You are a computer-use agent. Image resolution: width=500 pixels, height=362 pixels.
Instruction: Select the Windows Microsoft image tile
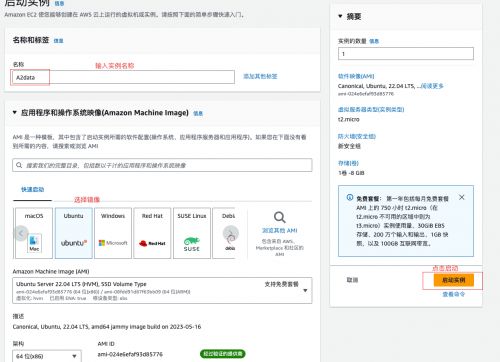(113, 233)
